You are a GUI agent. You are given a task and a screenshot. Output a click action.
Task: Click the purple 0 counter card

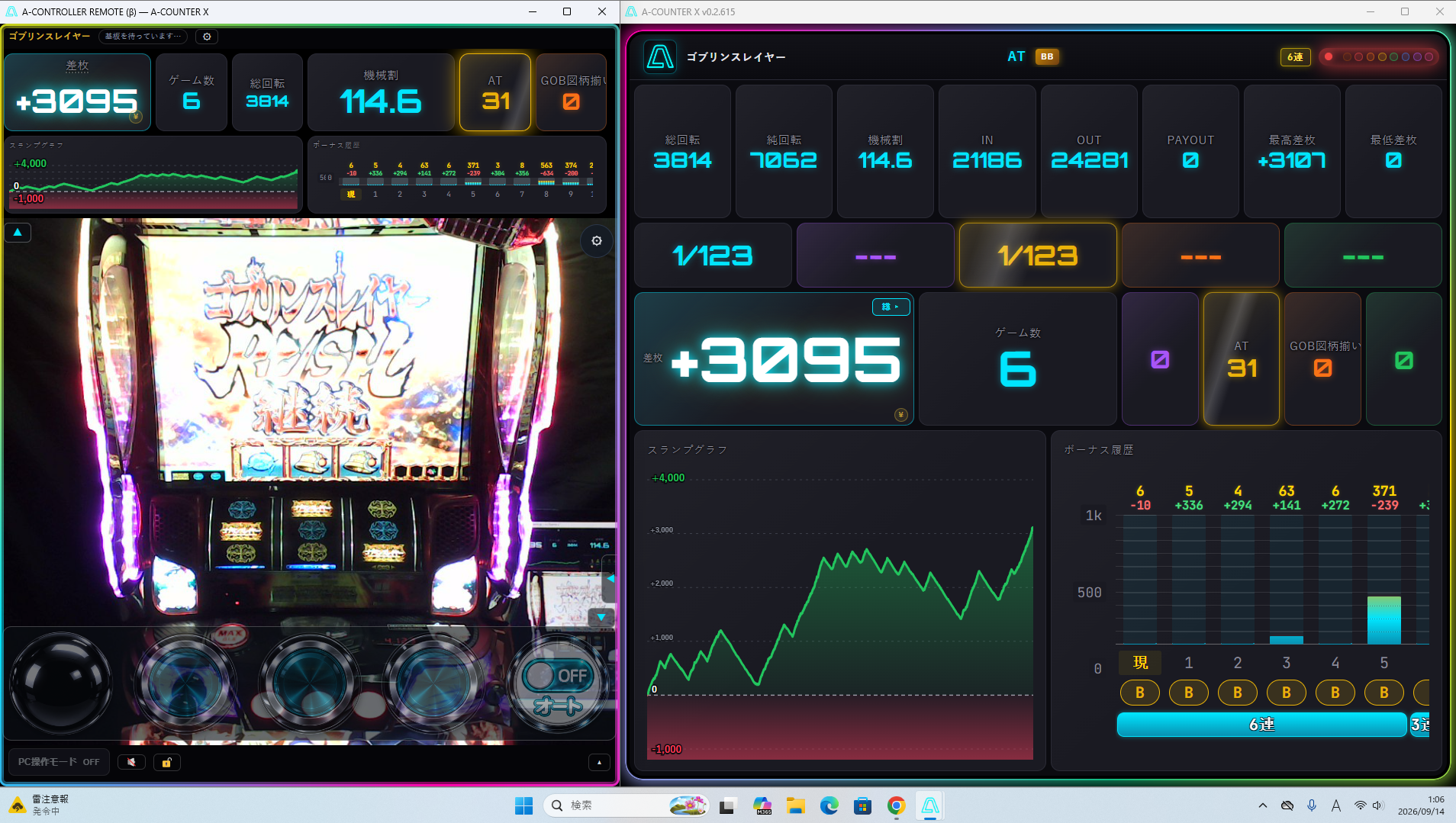point(1160,358)
